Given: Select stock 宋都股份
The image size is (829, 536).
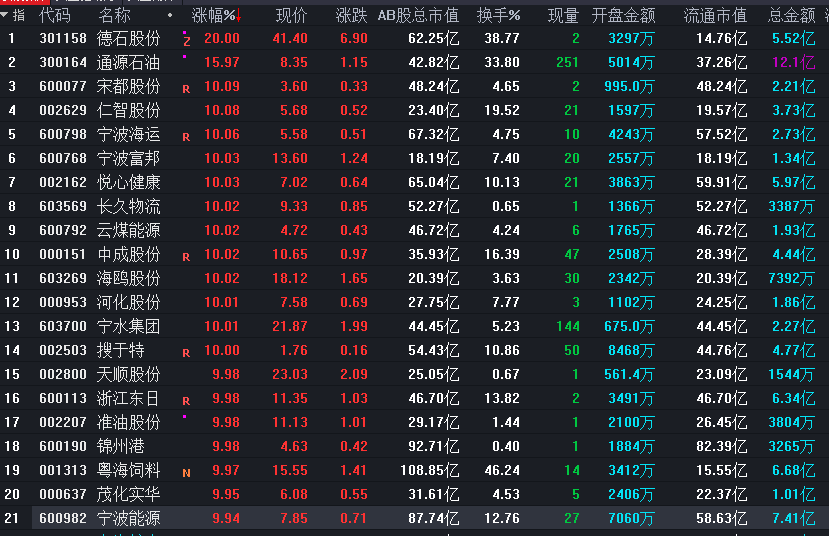Looking at the screenshot, I should tap(128, 86).
